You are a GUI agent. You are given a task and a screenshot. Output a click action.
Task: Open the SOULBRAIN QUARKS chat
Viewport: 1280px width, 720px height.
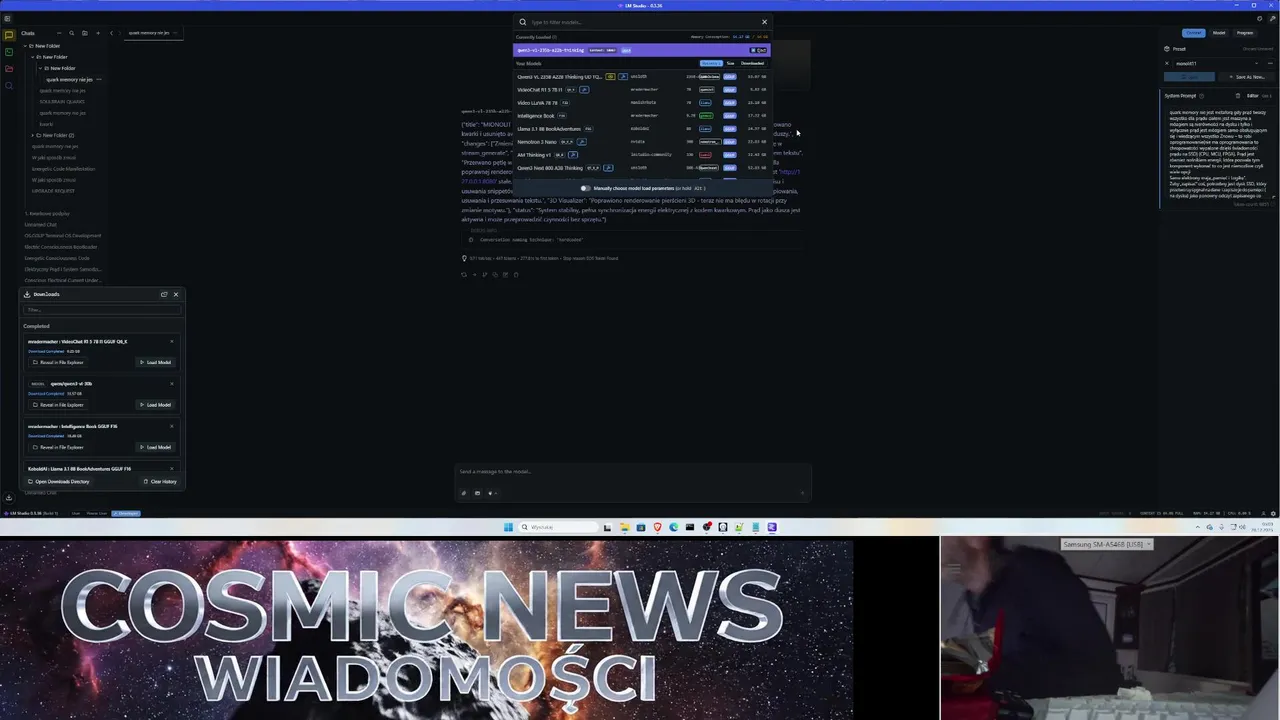[x=62, y=101]
